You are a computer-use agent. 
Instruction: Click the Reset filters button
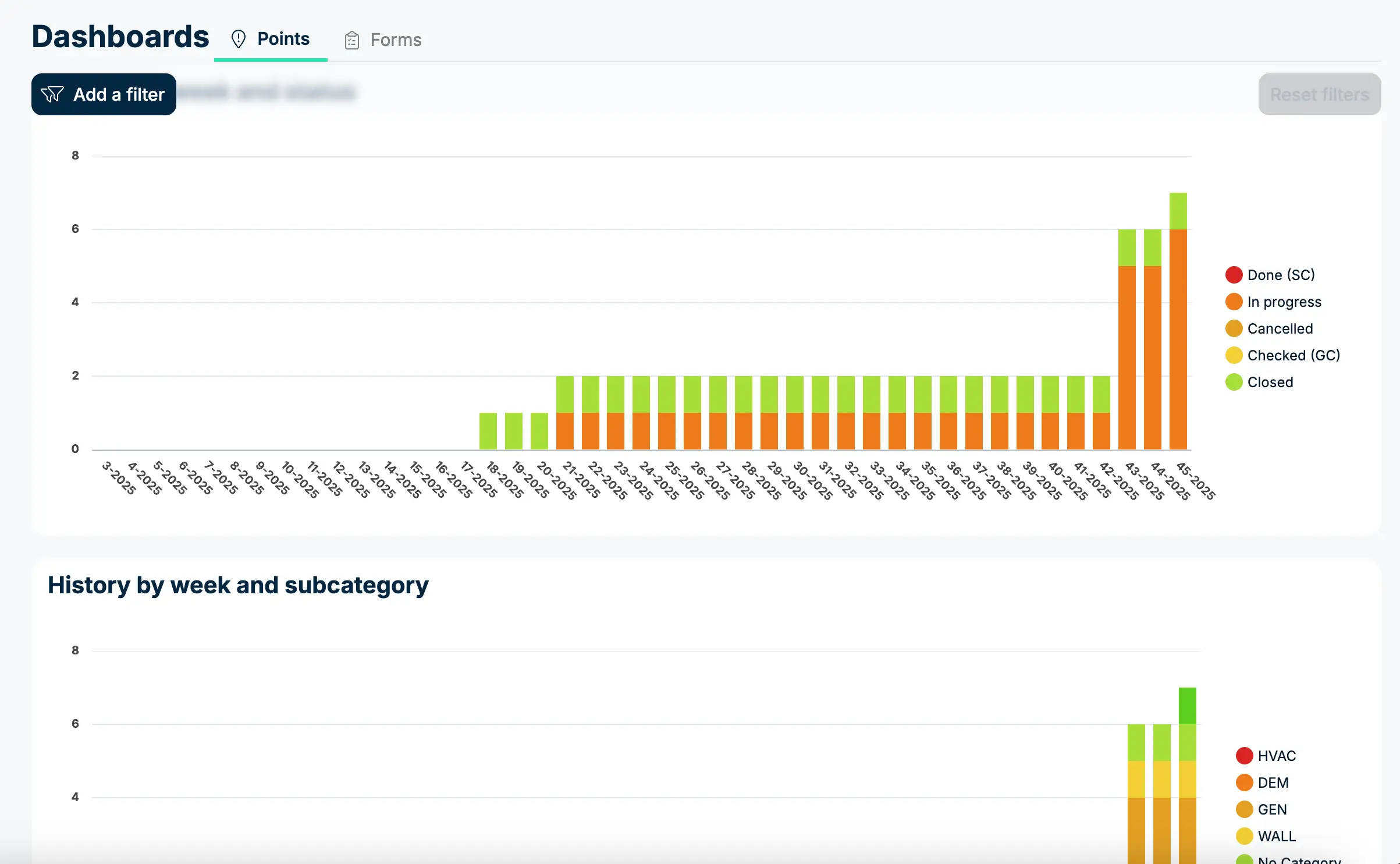1319,94
